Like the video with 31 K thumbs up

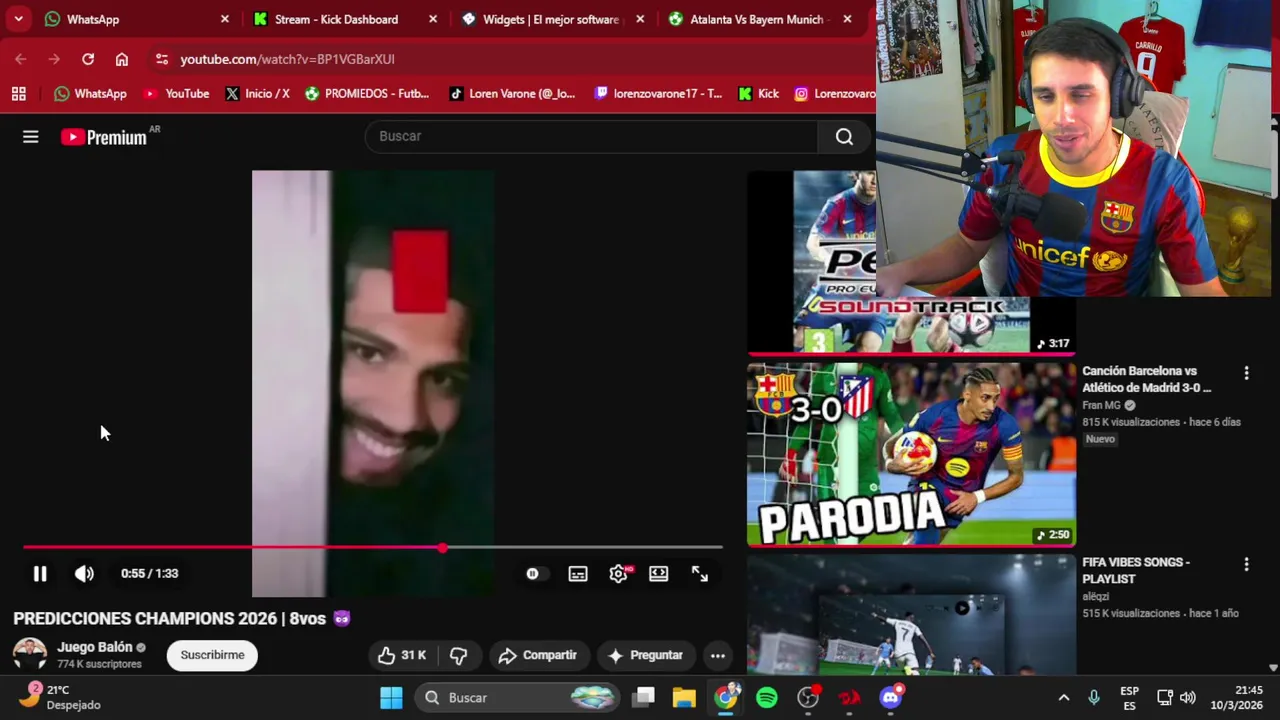(x=402, y=655)
